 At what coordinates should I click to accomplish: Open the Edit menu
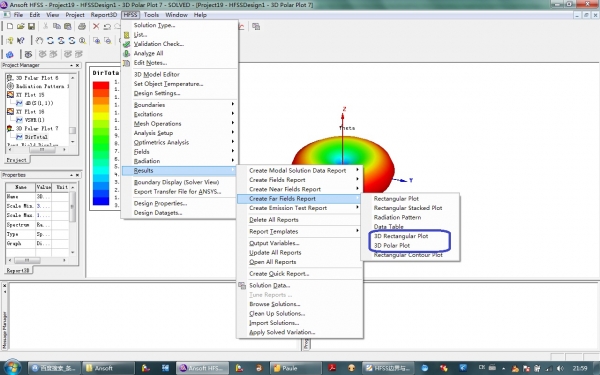coord(34,15)
